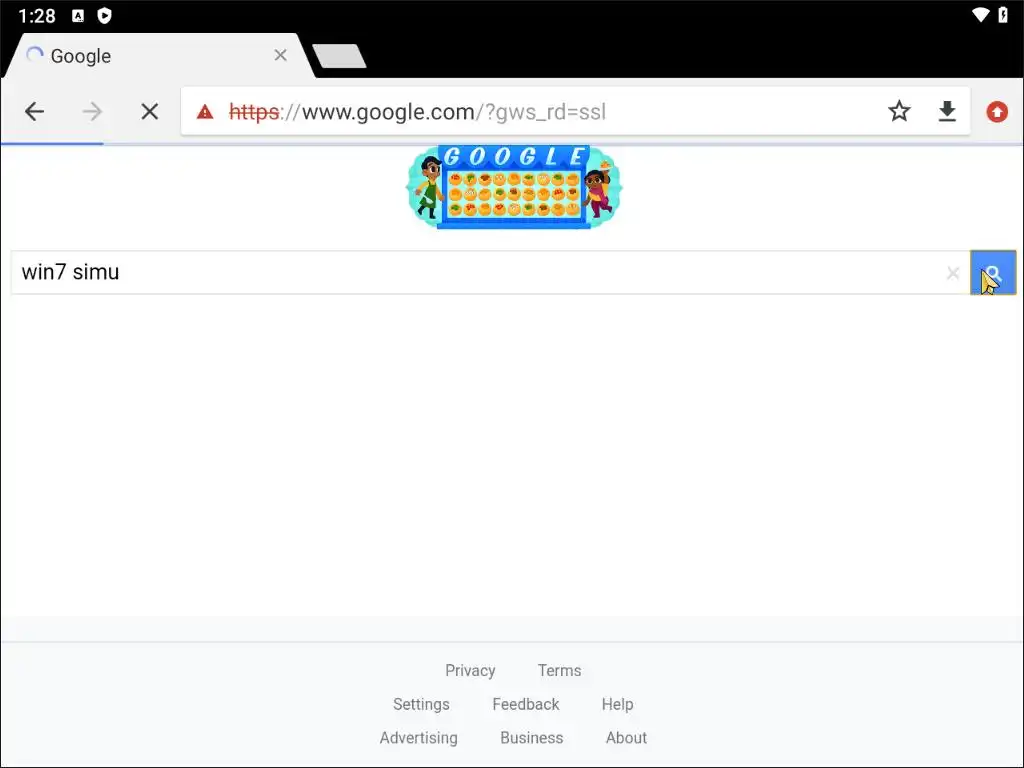Open the About link

(626, 738)
